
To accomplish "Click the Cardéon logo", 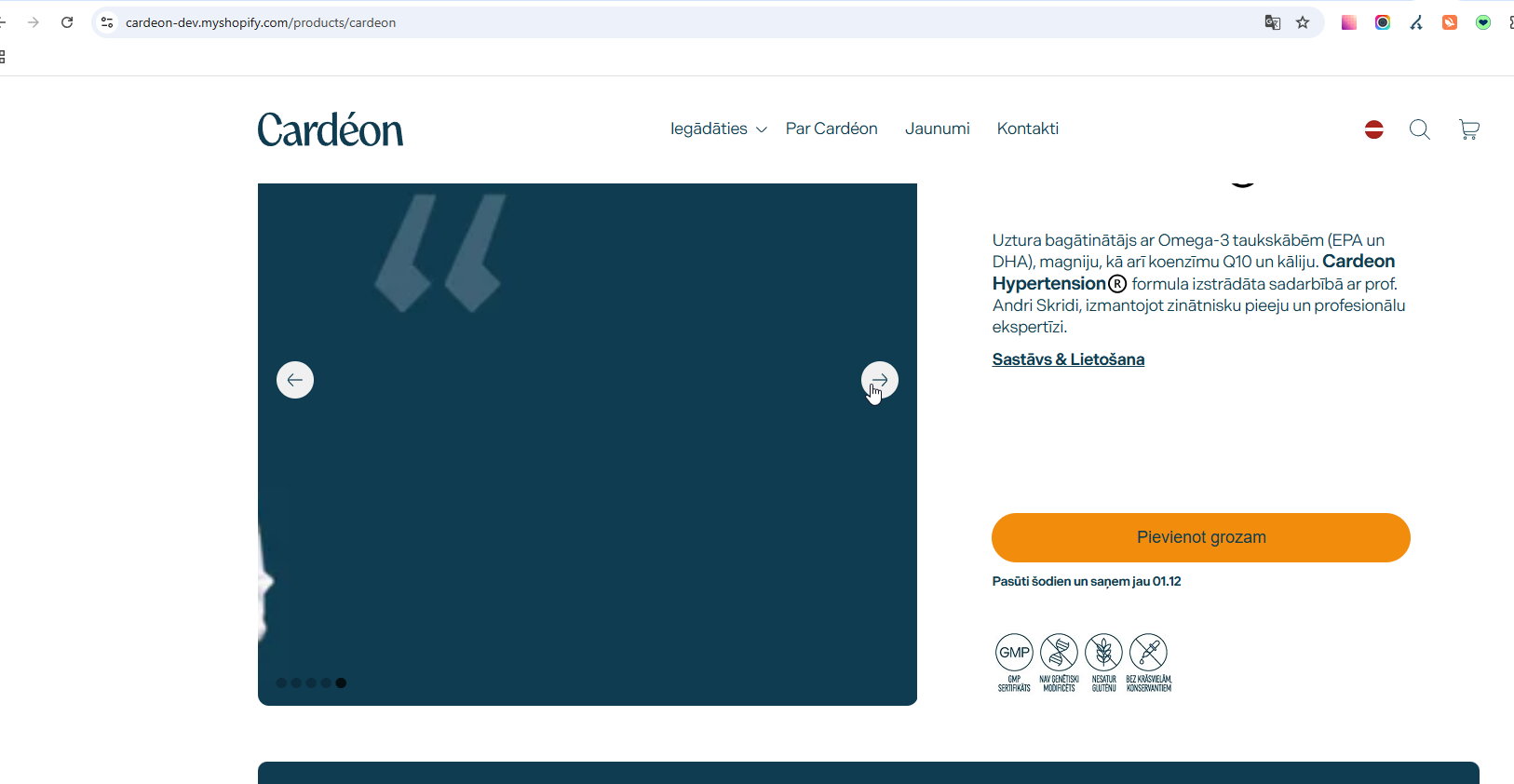I will click(331, 129).
